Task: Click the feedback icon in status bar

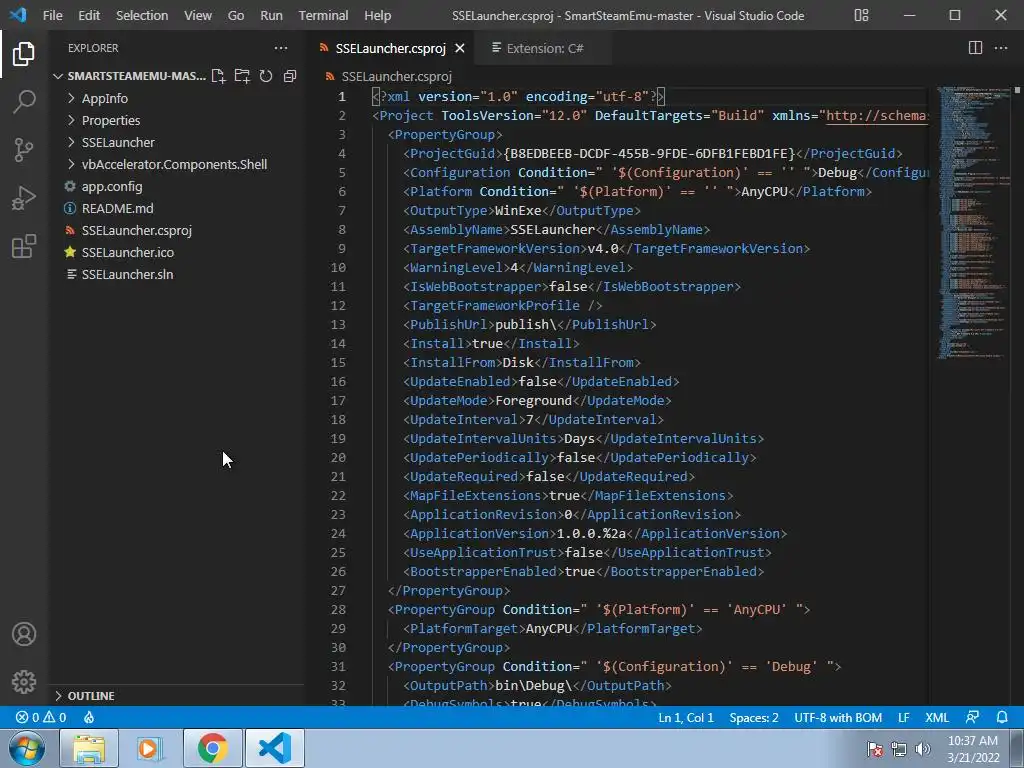Action: pyautogui.click(x=972, y=717)
